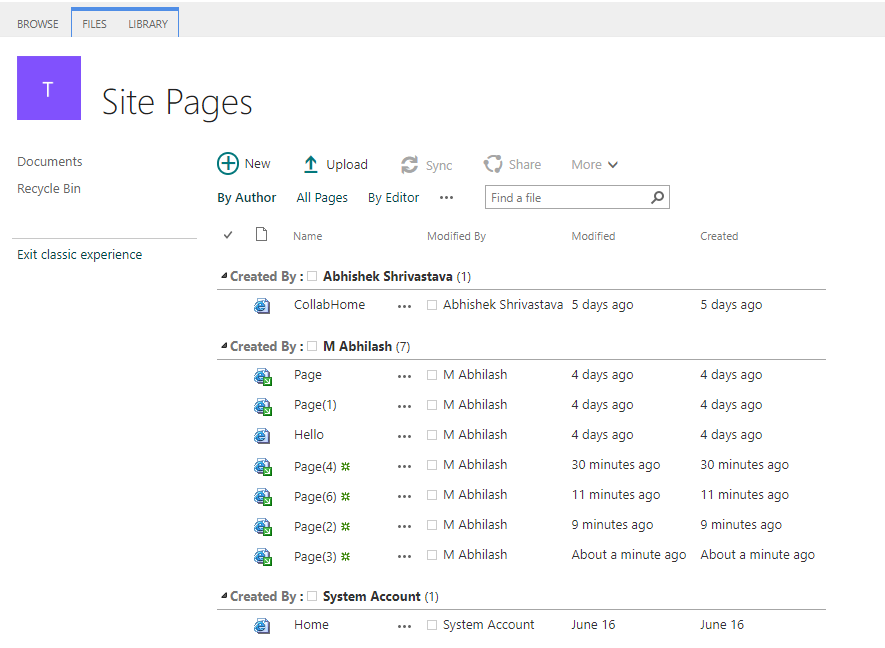Open the ellipsis menu for first Page row
The height and width of the screenshot is (648, 885).
point(404,376)
